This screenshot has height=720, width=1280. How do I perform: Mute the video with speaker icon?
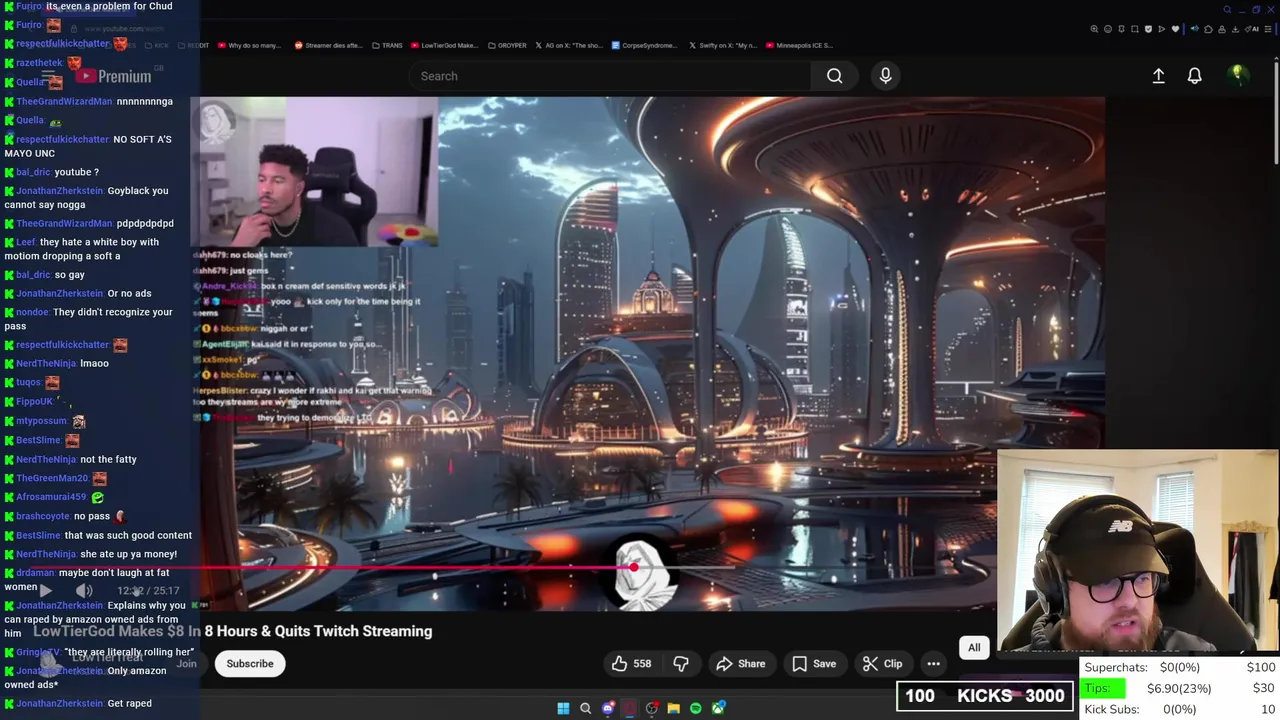pos(84,591)
